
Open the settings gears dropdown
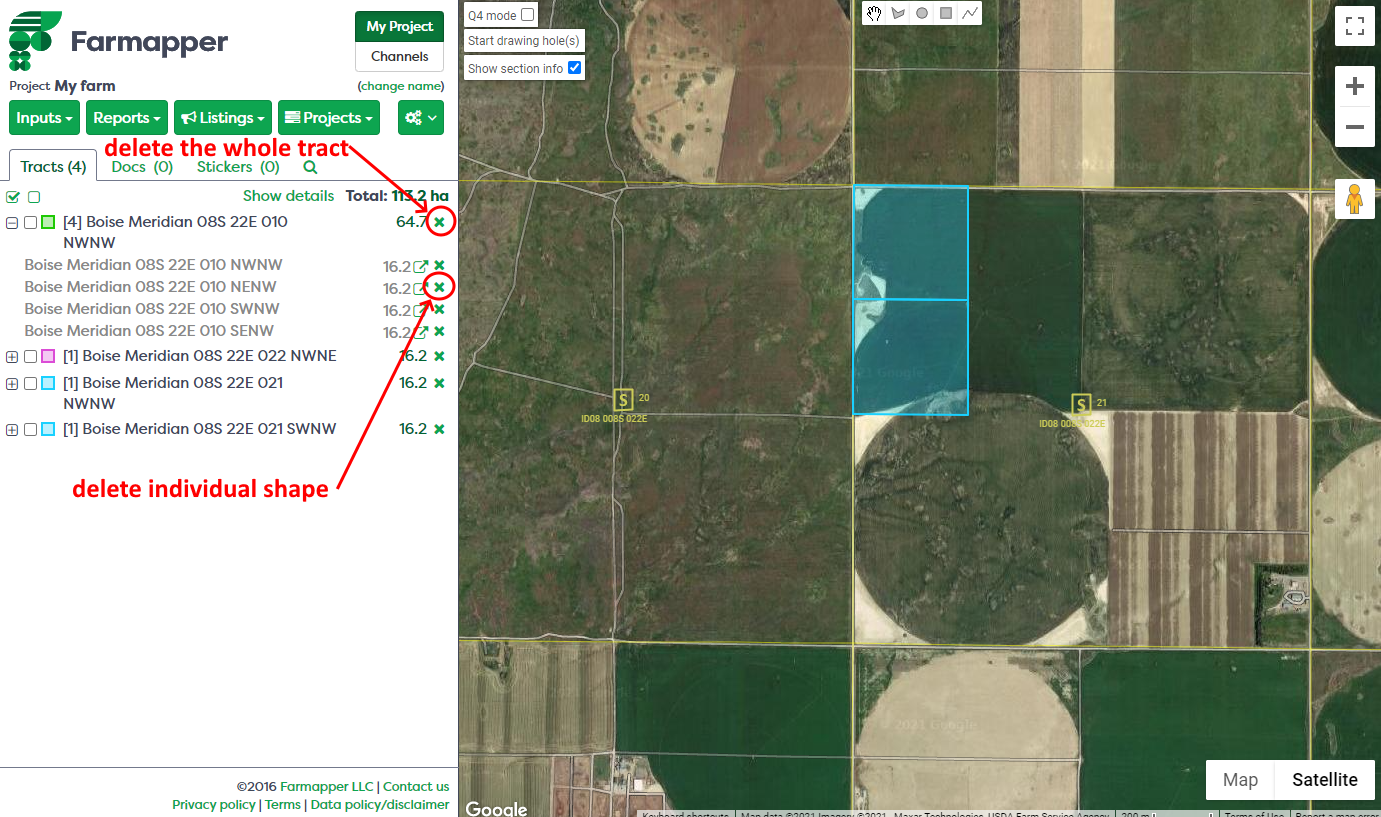tap(421, 118)
